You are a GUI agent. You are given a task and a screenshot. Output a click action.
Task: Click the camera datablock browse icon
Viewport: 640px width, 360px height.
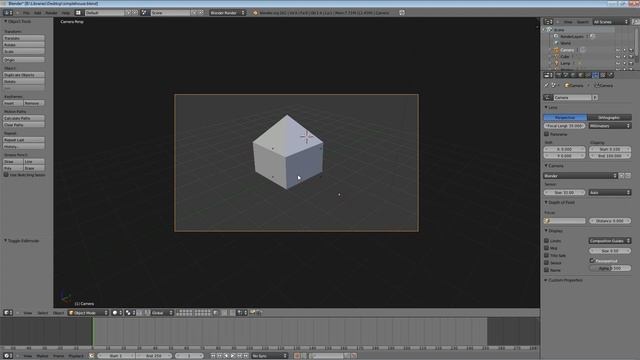point(548,98)
